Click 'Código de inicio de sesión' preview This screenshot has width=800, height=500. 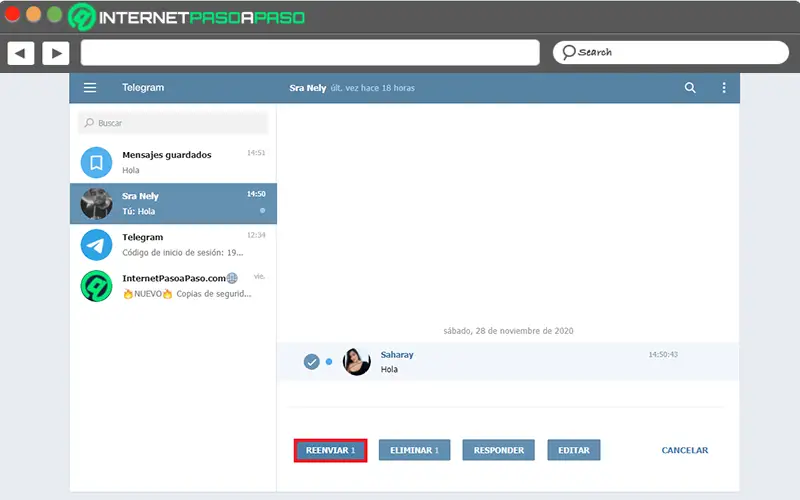[x=183, y=253]
